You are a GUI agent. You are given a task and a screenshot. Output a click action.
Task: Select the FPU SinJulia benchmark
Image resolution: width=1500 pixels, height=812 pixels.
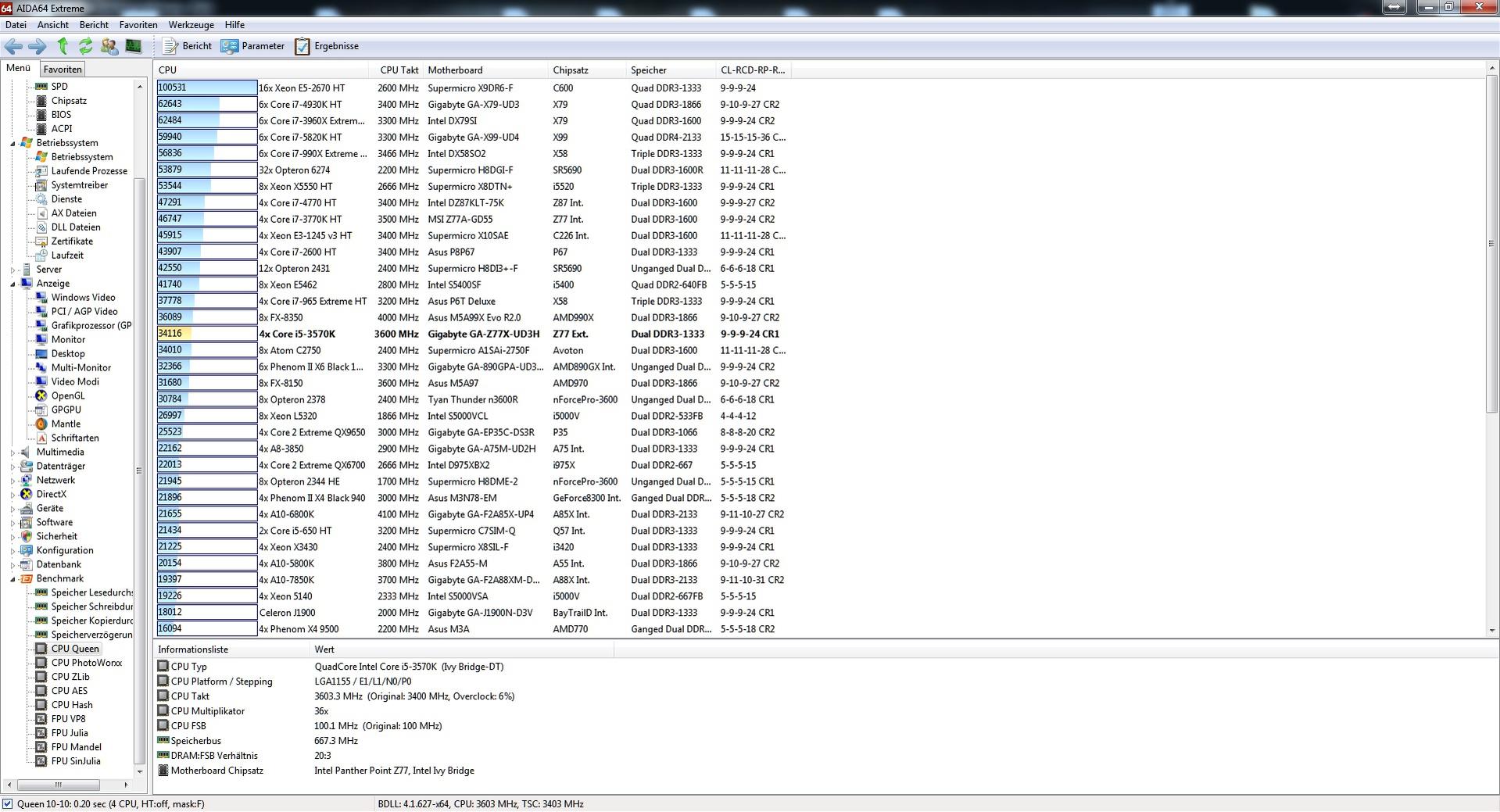pos(76,761)
